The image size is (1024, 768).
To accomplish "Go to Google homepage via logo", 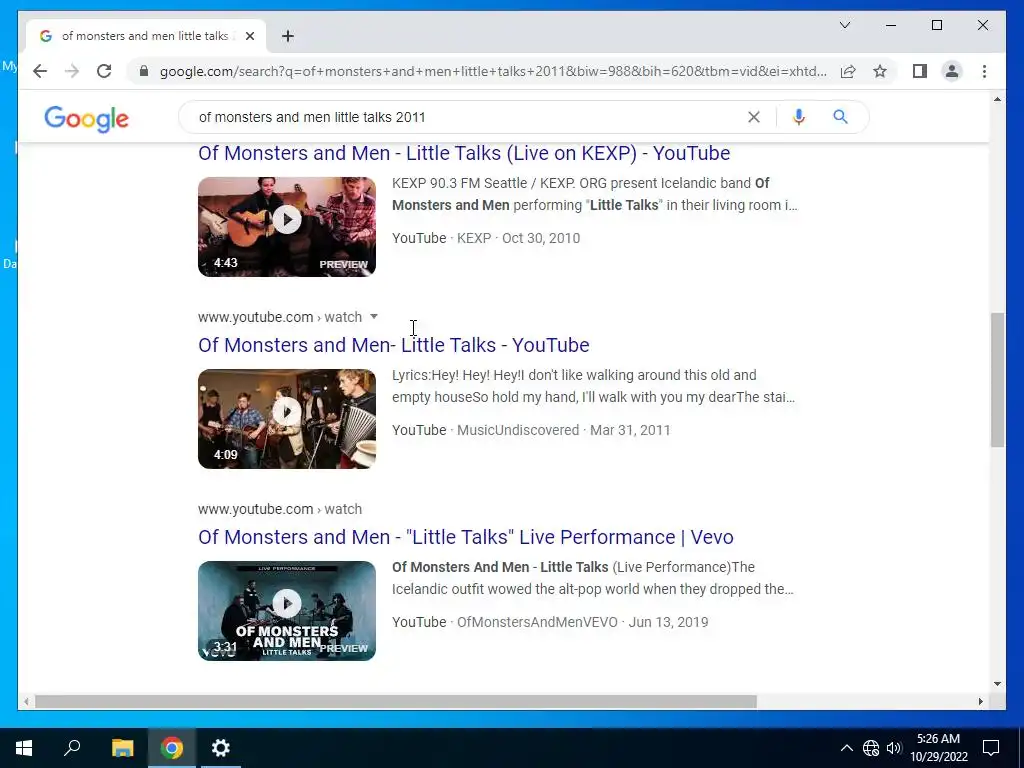I will pyautogui.click(x=86, y=119).
